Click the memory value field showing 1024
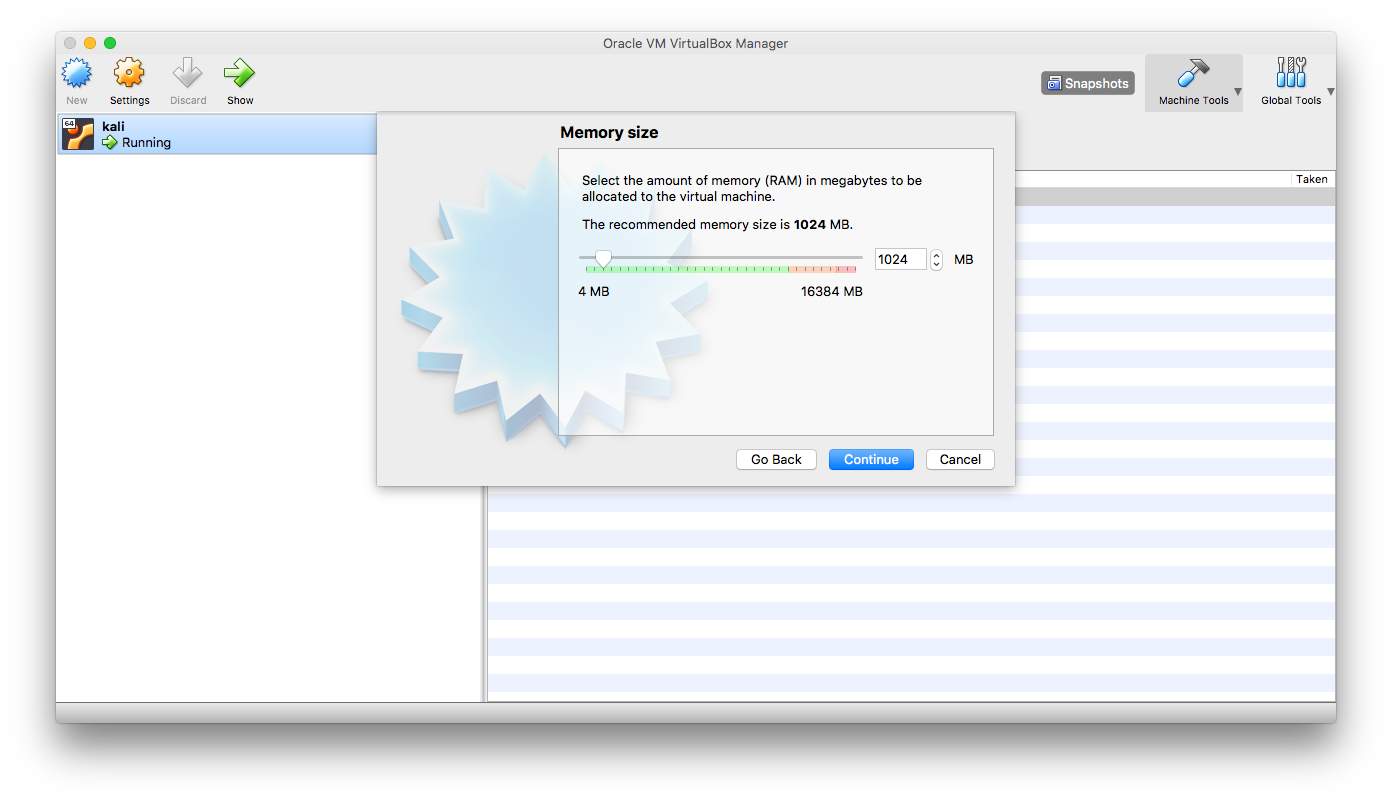The image size is (1392, 803). [x=899, y=260]
